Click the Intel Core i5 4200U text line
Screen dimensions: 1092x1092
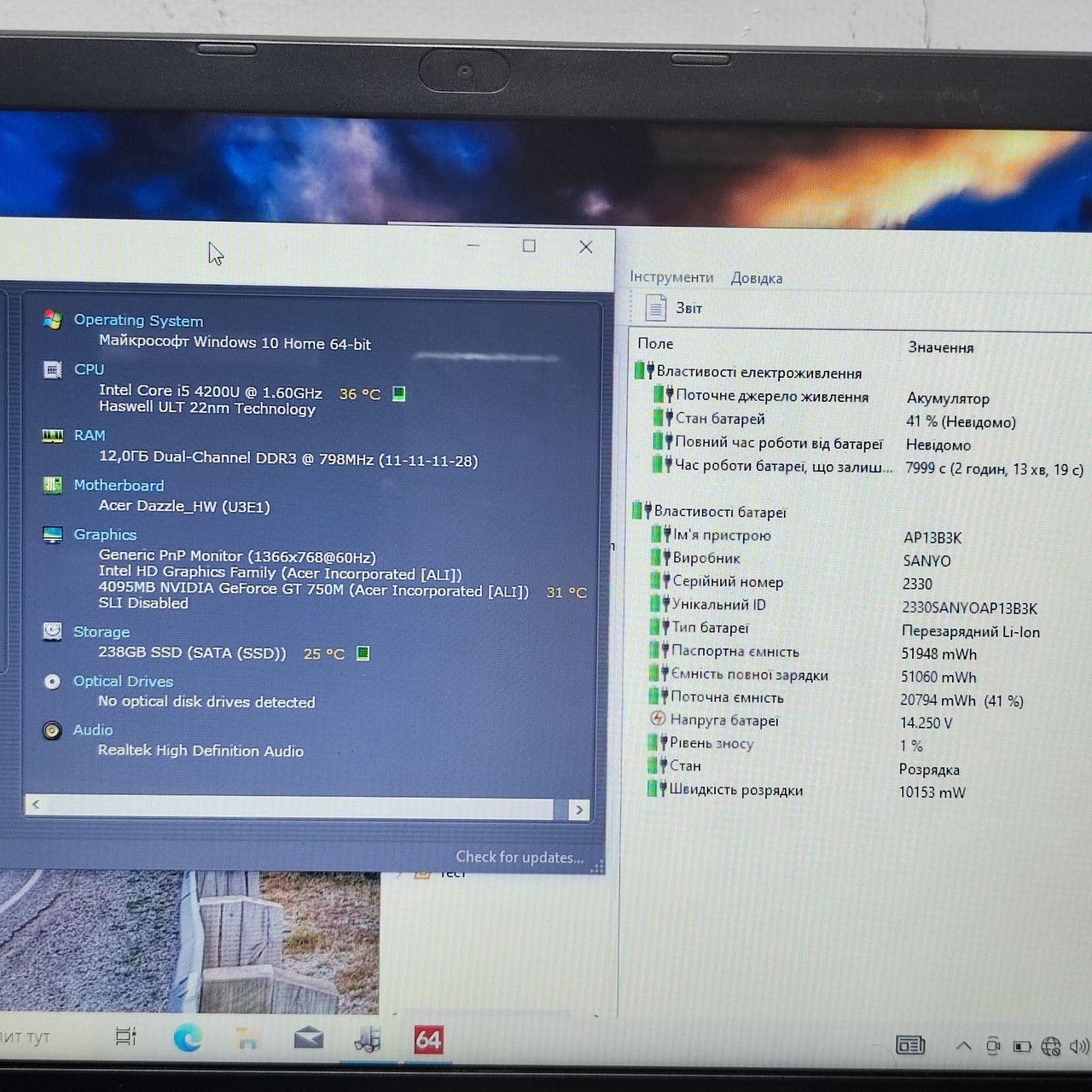211,392
